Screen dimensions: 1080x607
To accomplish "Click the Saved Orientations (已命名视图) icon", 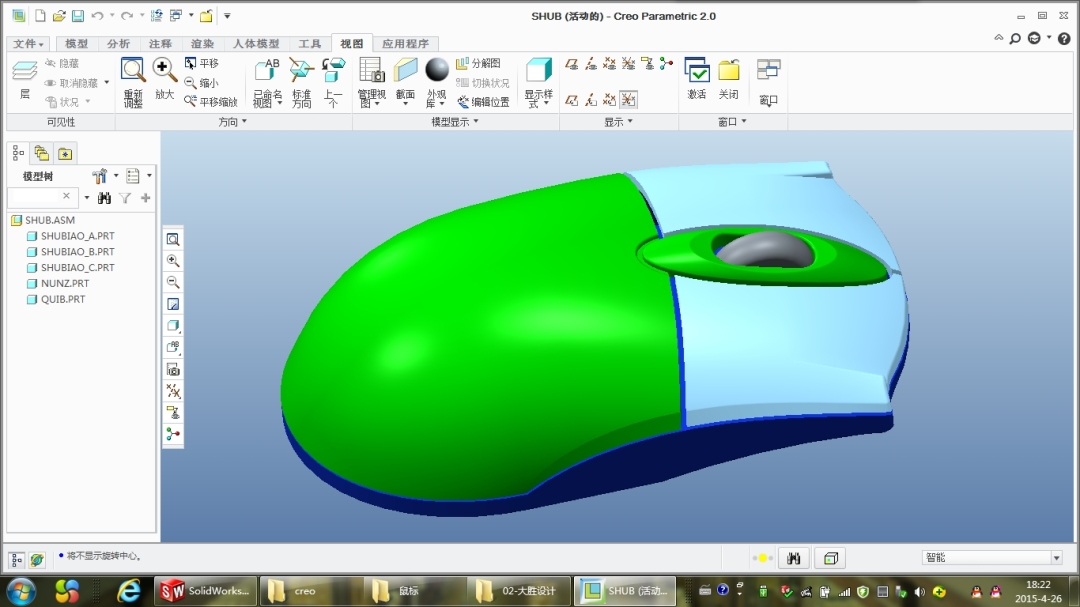I will 268,83.
